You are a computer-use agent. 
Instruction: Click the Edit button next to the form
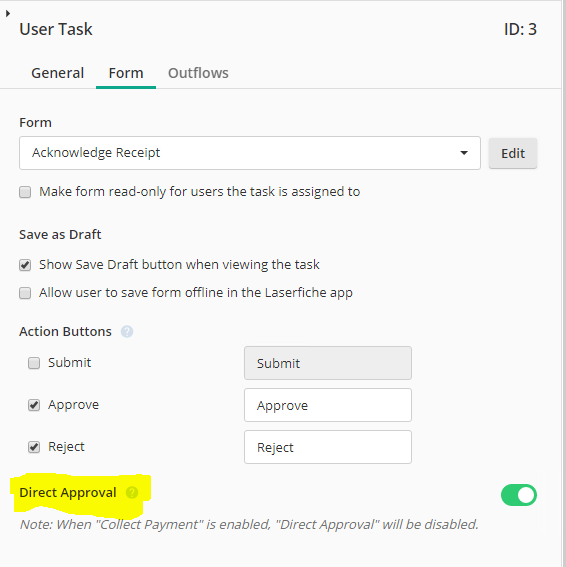click(513, 153)
